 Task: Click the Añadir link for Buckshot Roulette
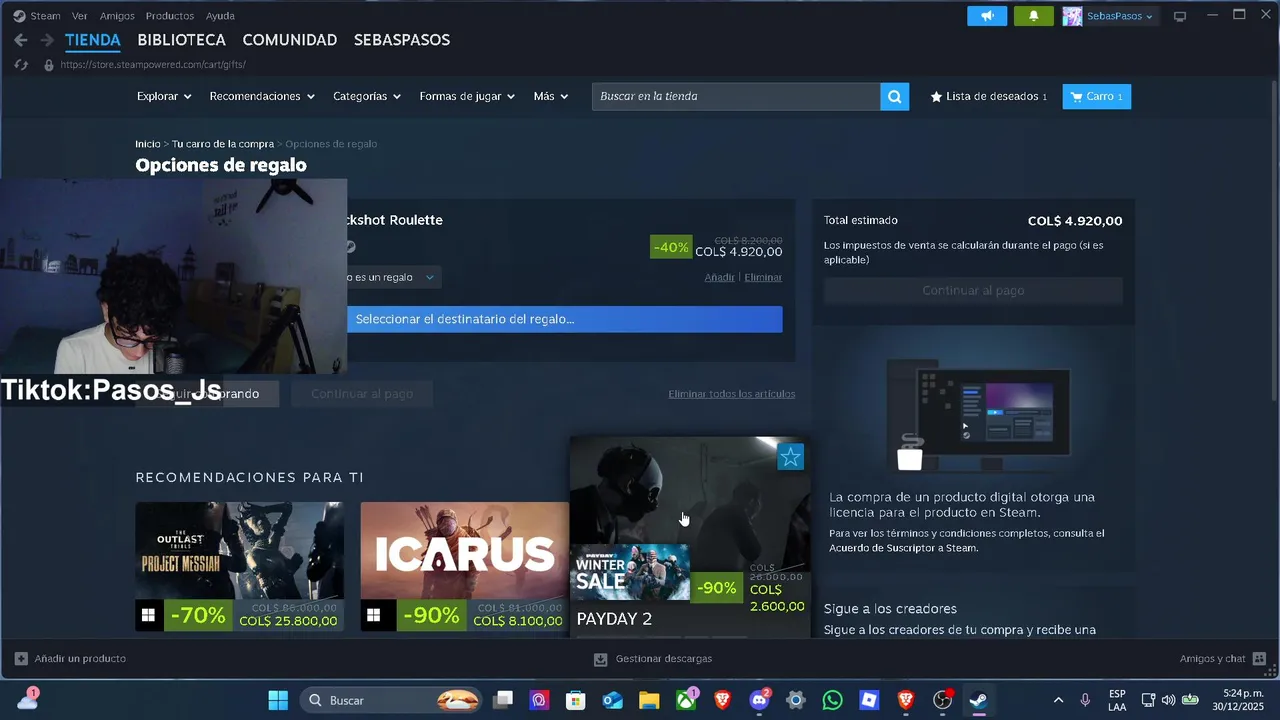[x=720, y=277]
